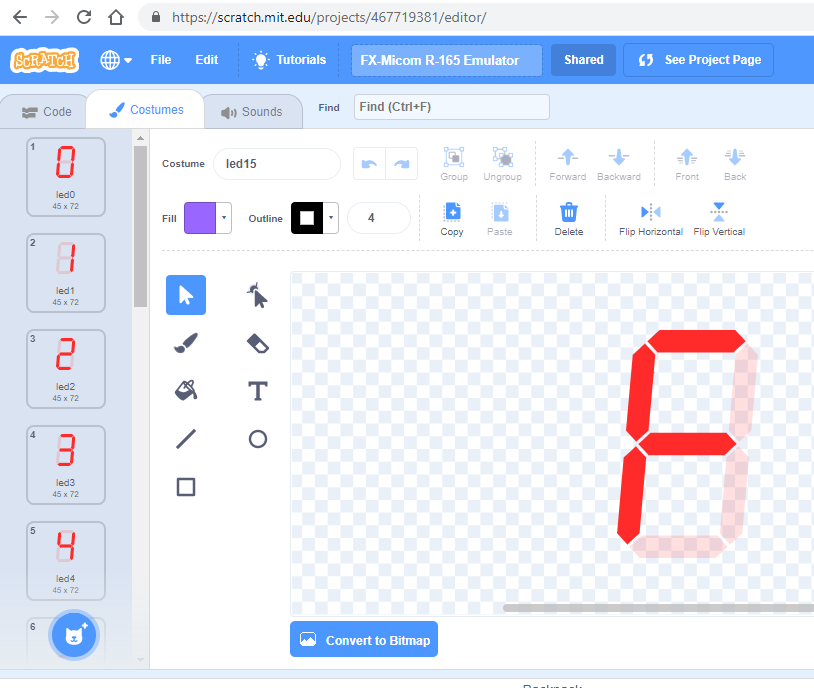Click the Scratch logo
This screenshot has height=688, width=814.
[45, 60]
